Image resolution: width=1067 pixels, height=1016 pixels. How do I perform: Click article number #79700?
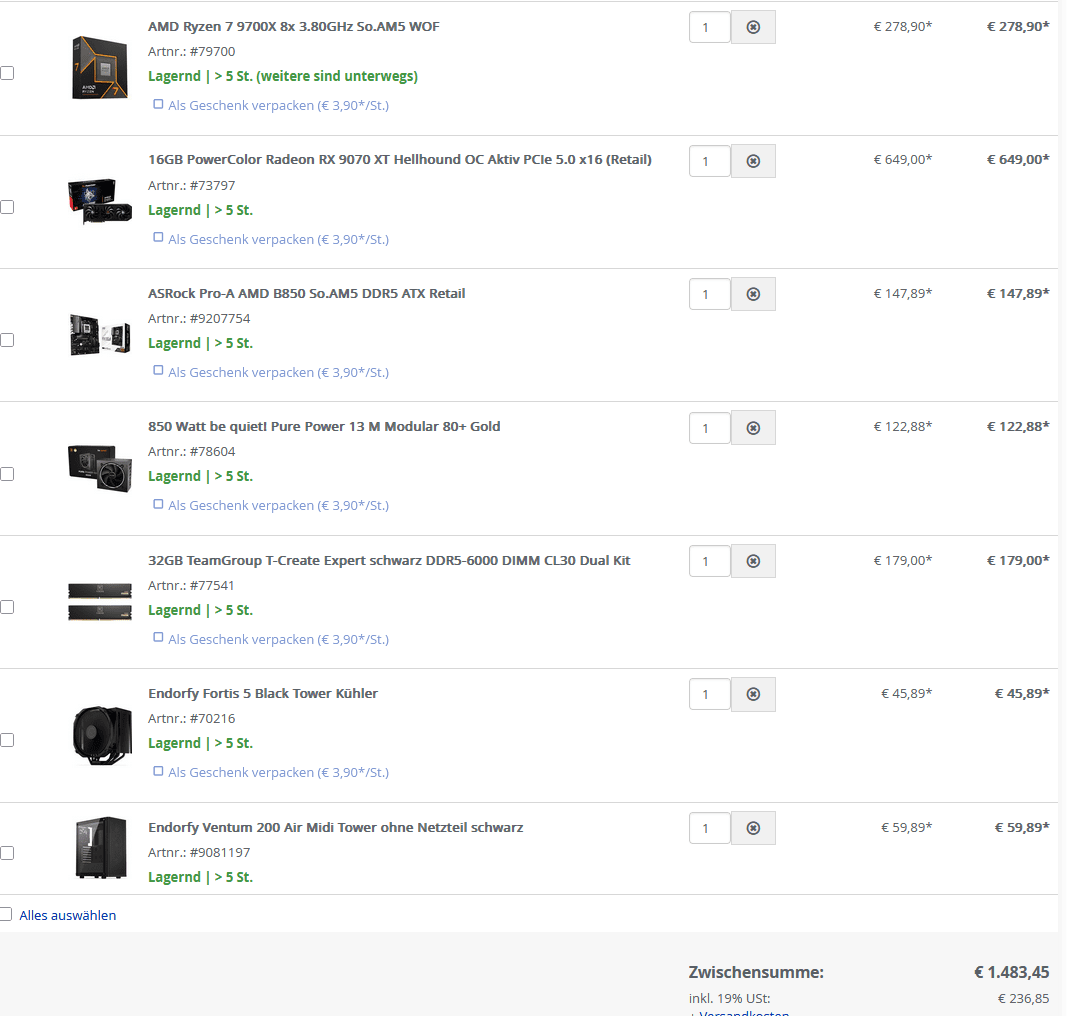[212, 52]
